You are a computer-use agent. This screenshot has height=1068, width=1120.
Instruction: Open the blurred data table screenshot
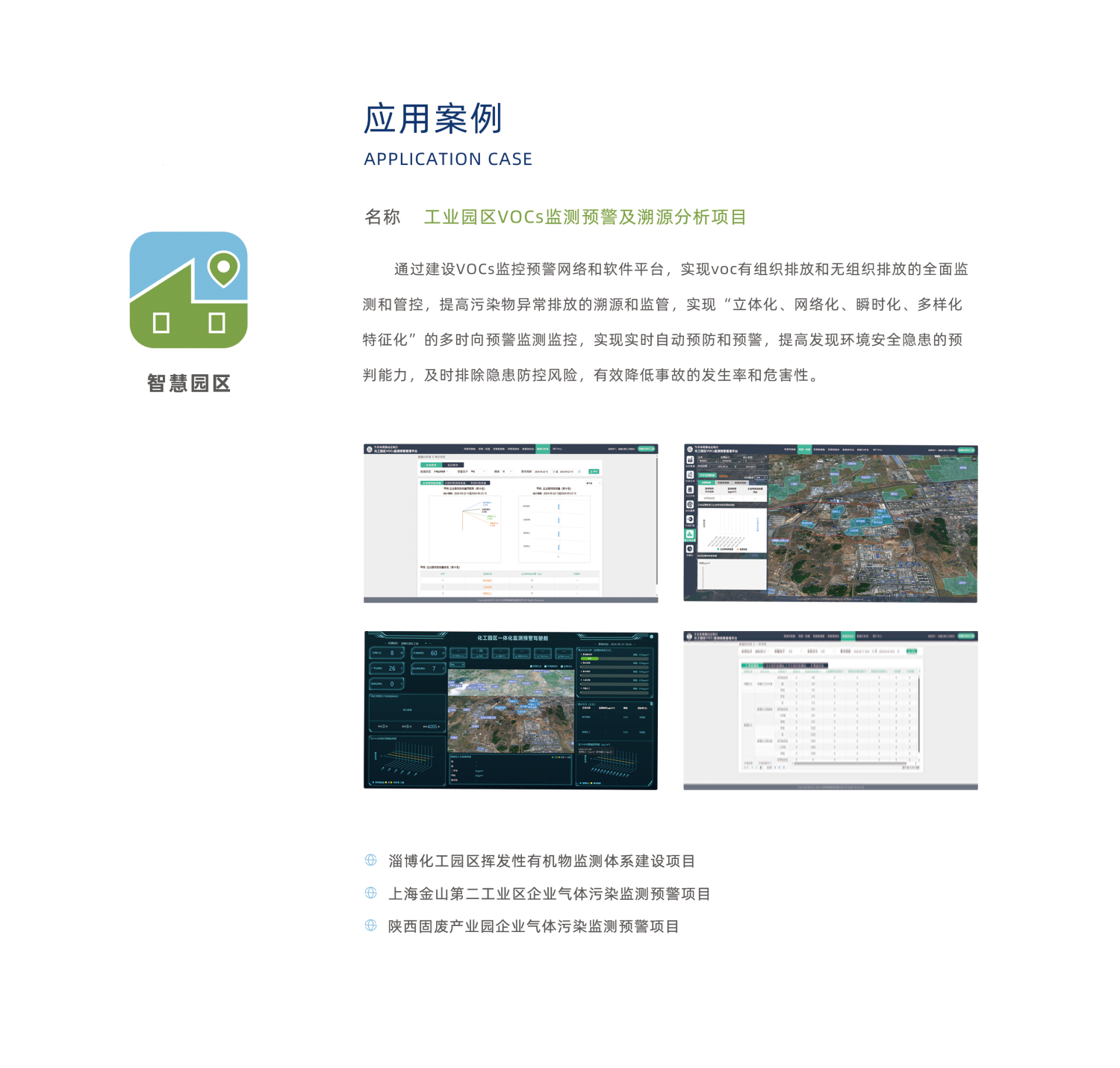(830, 710)
